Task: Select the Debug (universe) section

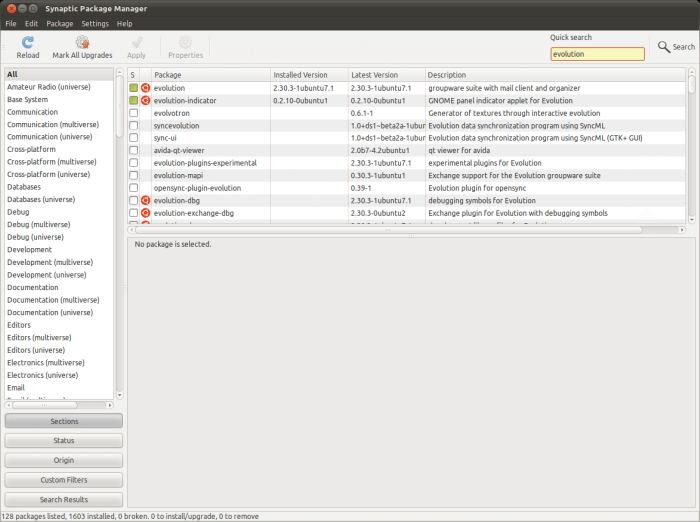Action: pos(59,237)
